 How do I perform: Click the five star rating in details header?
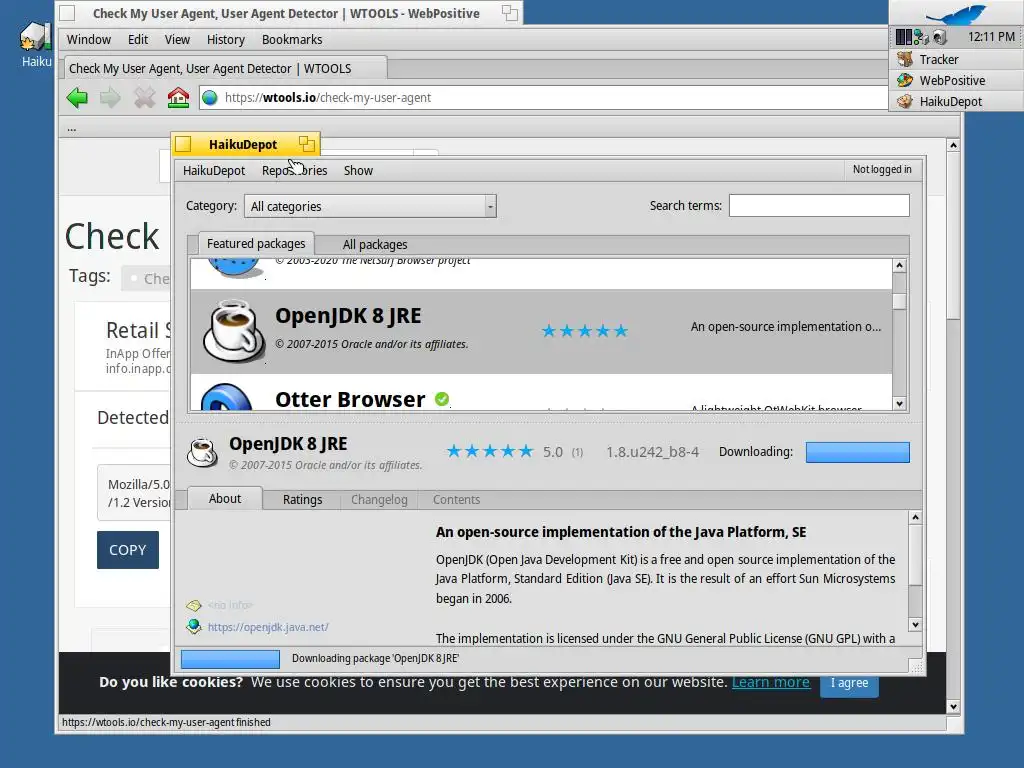[490, 451]
